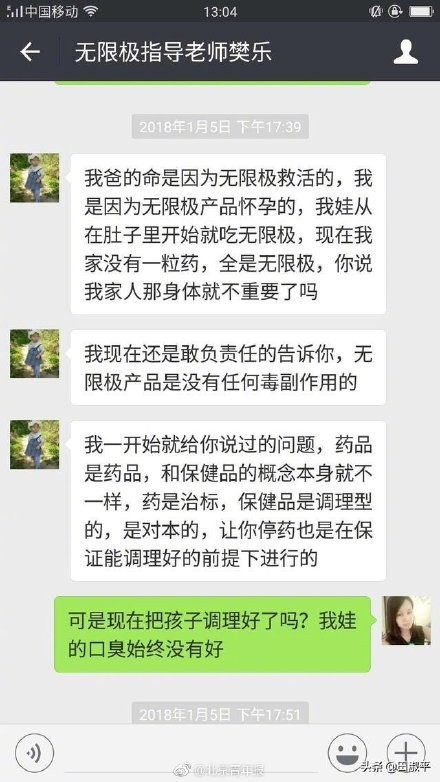Tap the plus icon for more options
Viewport: 440px width, 782px height.
407,753
